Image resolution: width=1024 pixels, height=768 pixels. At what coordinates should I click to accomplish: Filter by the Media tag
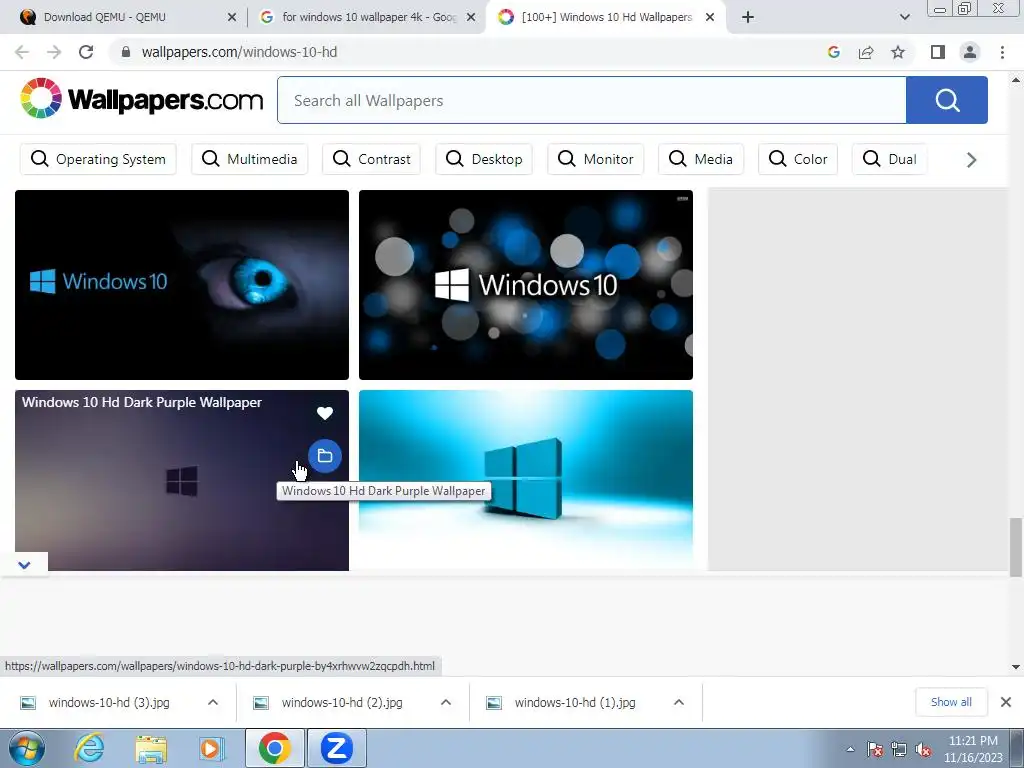pyautogui.click(x=701, y=159)
